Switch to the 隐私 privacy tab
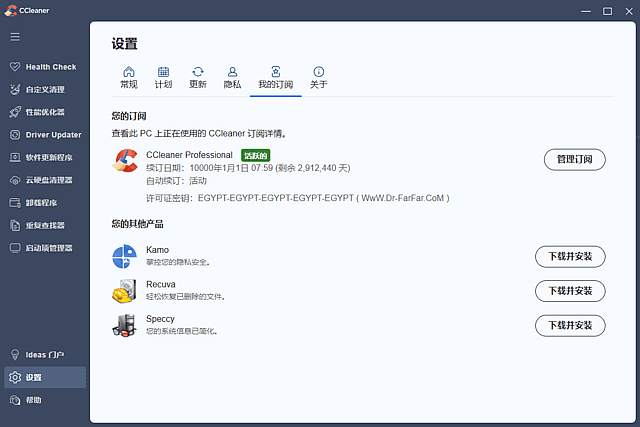The width and height of the screenshot is (640, 427). pyautogui.click(x=232, y=78)
